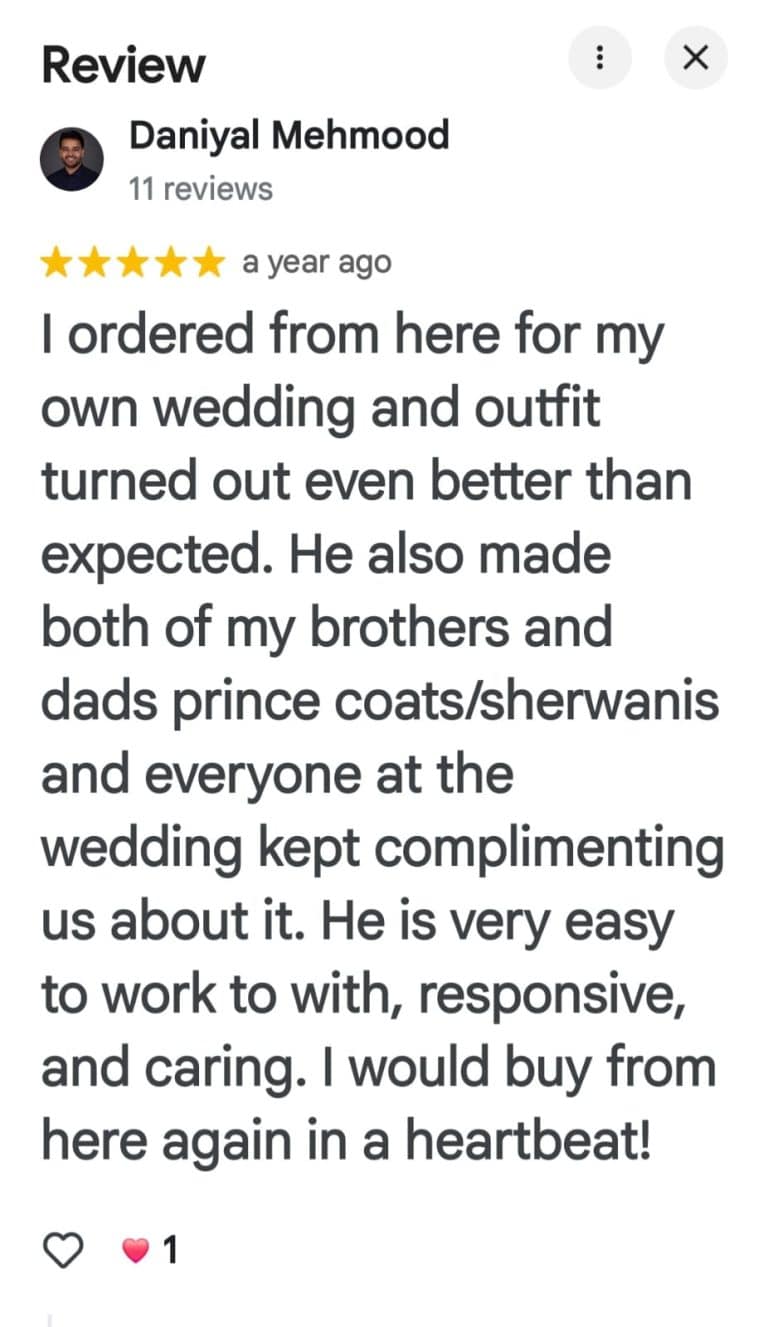
Task: Click the pink heart reaction emoji
Action: click(x=135, y=1250)
